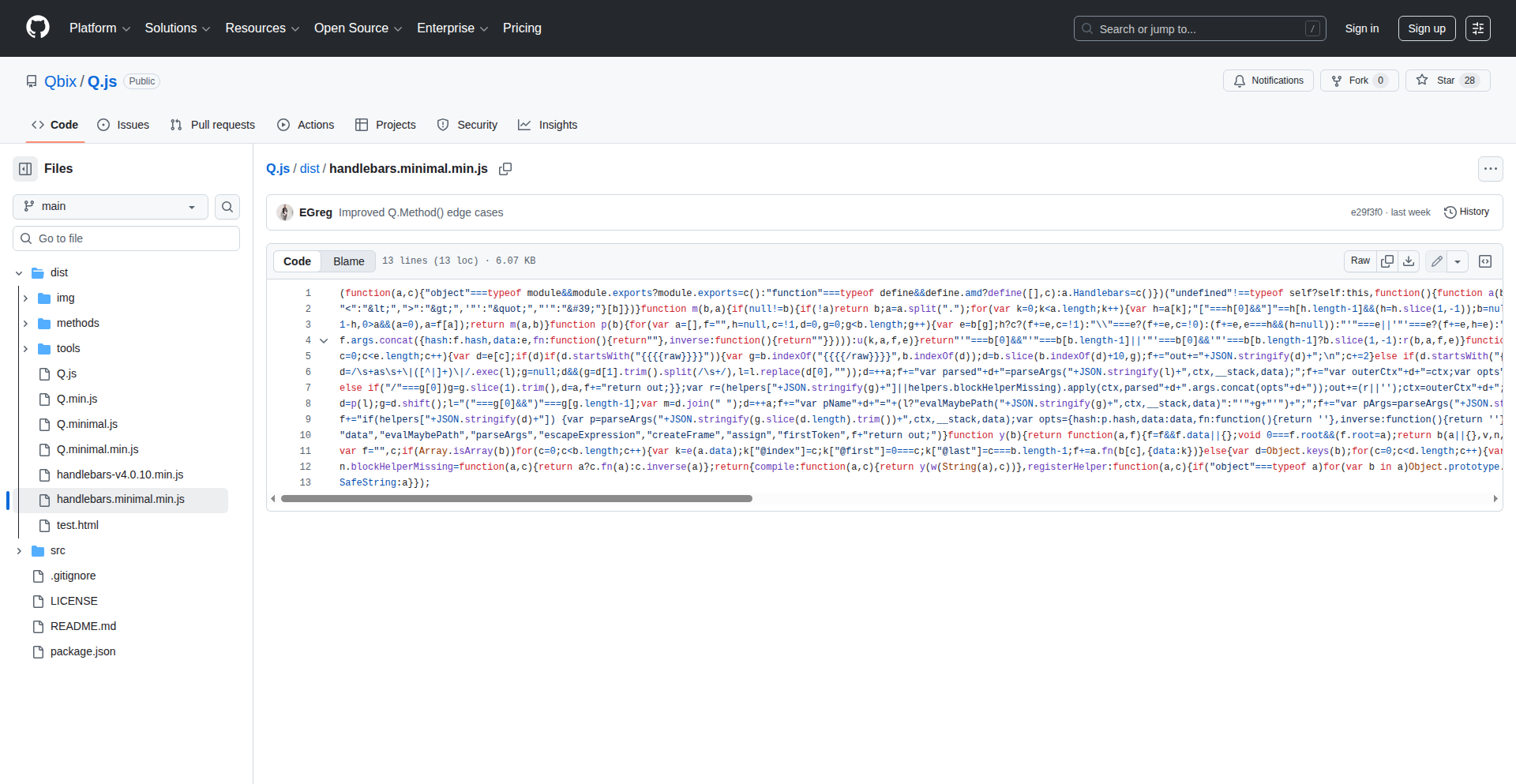Screen dimensions: 1516x784
Task: Collapse the file tree side panel
Action: coord(25,169)
